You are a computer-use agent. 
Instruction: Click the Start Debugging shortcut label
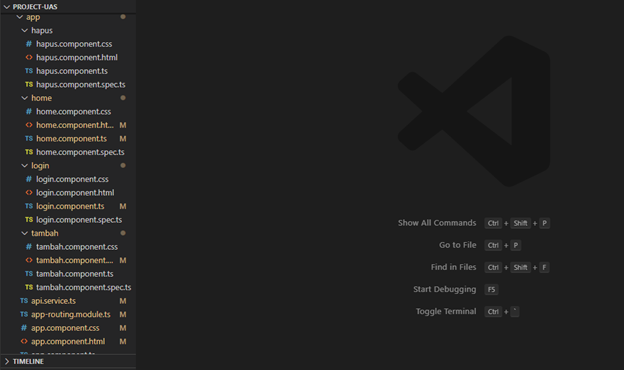(x=445, y=290)
